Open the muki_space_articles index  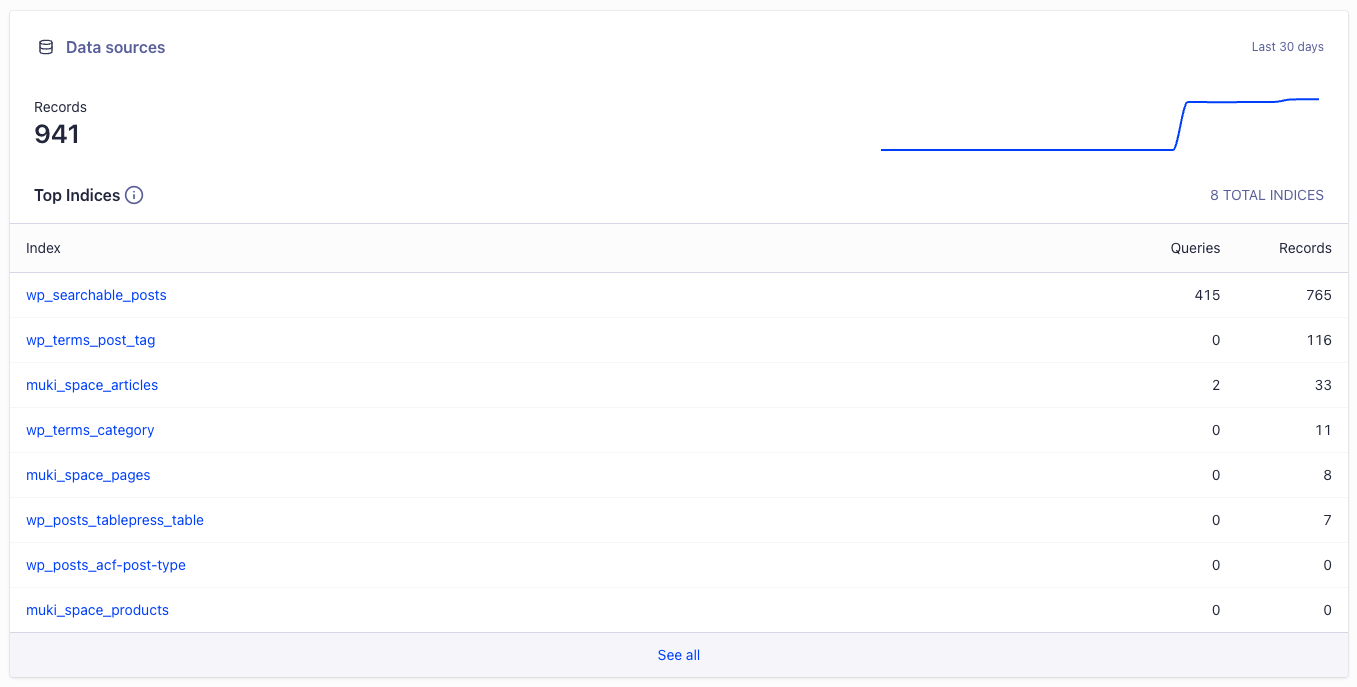tap(92, 385)
